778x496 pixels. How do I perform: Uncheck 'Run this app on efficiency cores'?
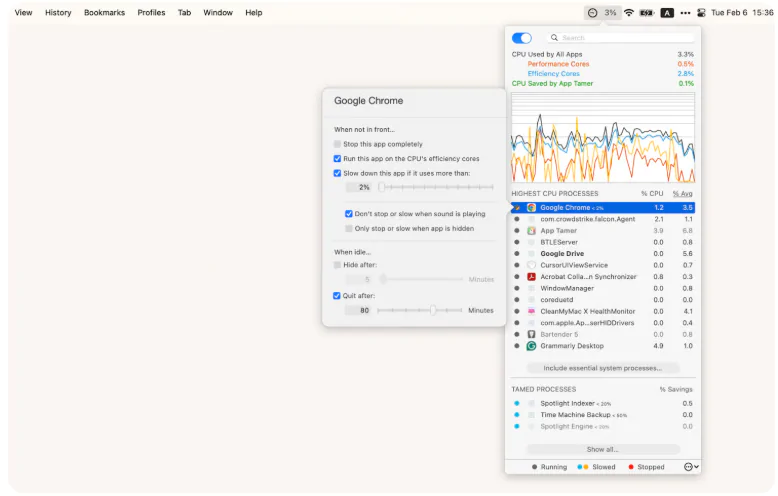(x=338, y=159)
